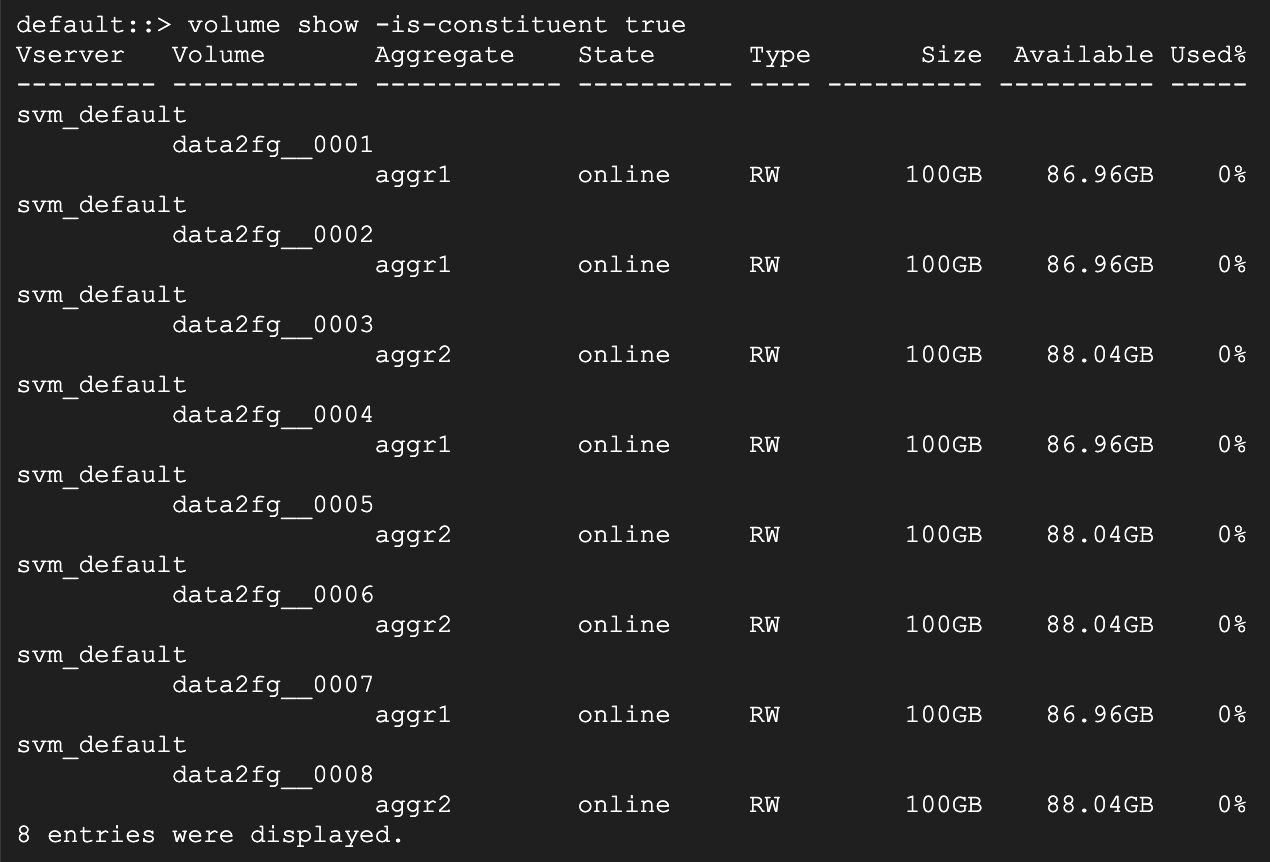Click the default::> command prompt

(92, 24)
